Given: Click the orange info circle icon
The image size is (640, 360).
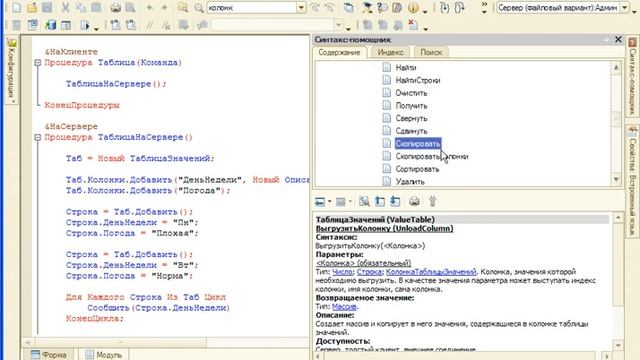Looking at the screenshot, I should [413, 7].
